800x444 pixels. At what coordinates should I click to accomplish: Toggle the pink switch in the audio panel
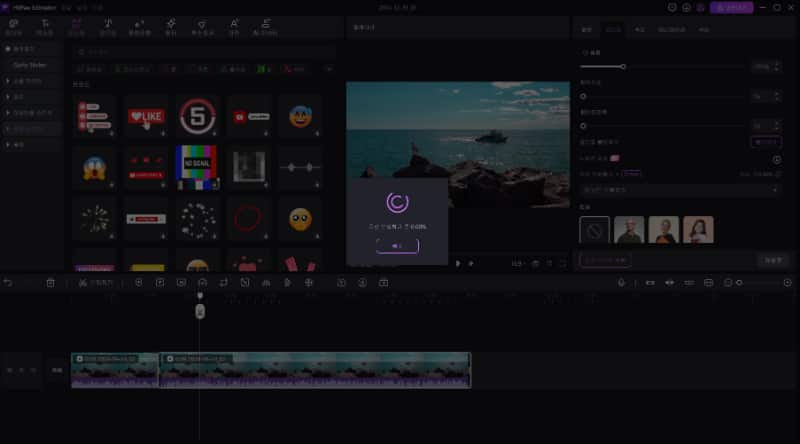click(615, 158)
